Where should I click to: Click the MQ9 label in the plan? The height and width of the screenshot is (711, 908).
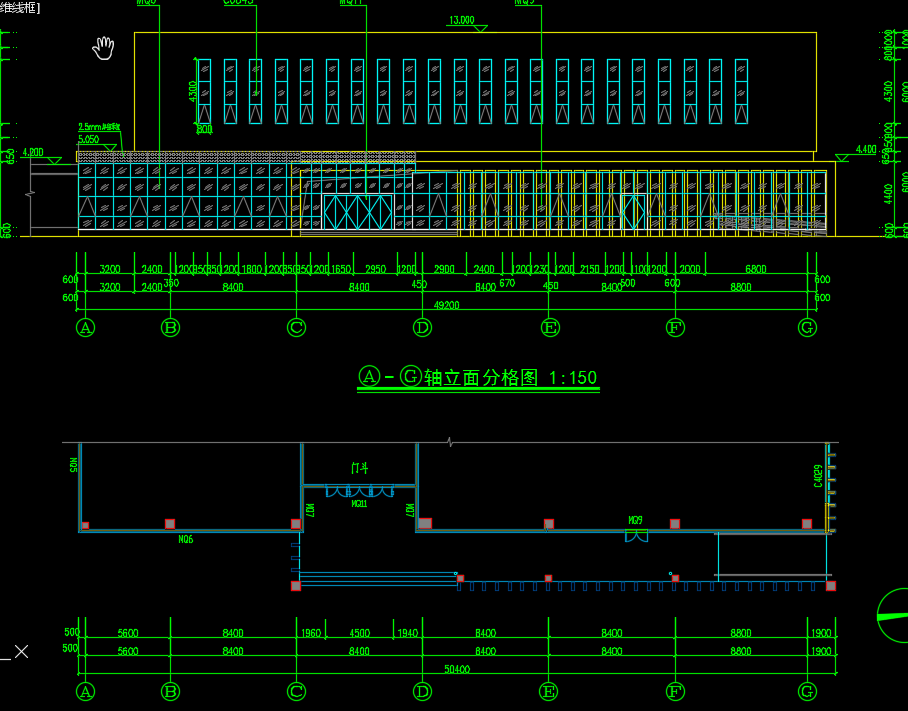[635, 521]
